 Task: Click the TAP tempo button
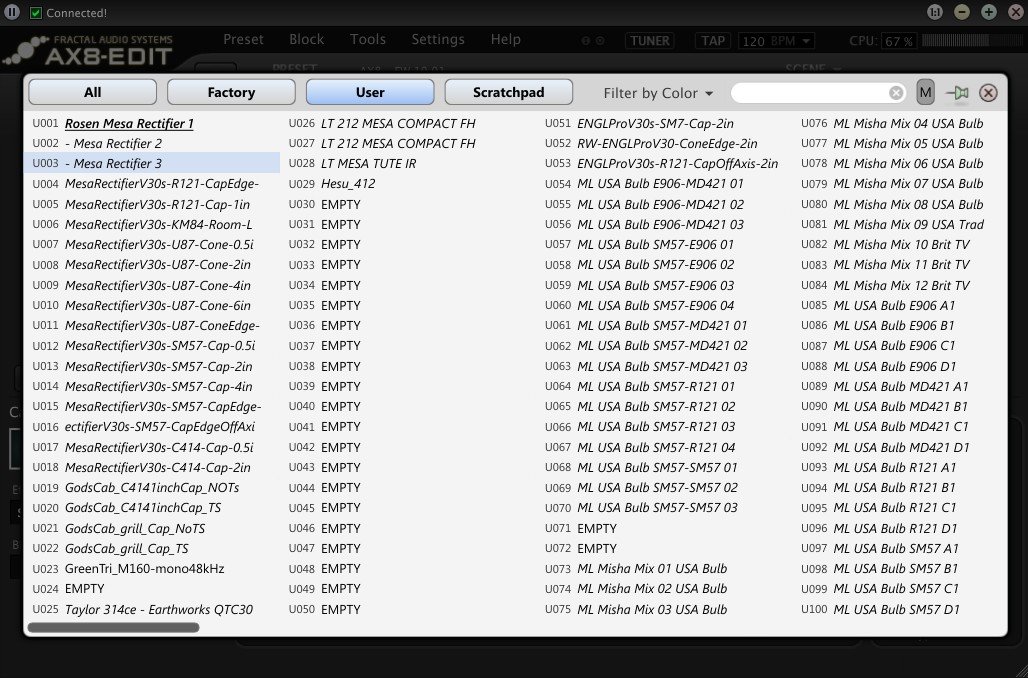pyautogui.click(x=713, y=41)
